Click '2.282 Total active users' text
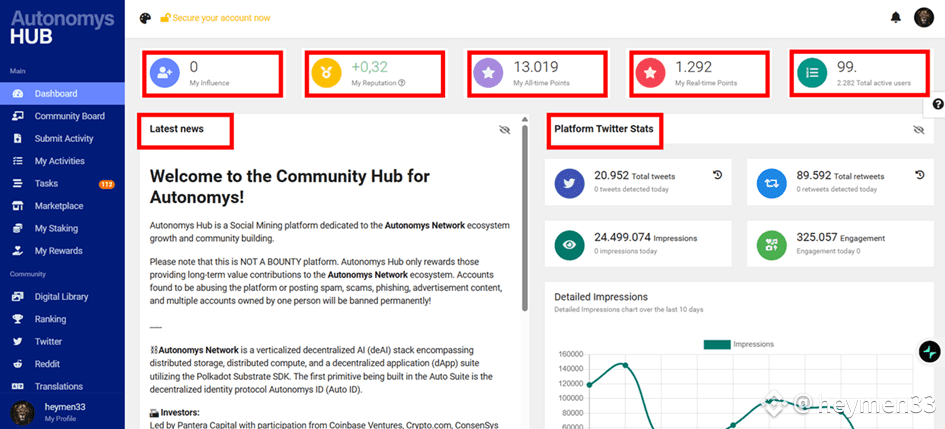 [874, 83]
